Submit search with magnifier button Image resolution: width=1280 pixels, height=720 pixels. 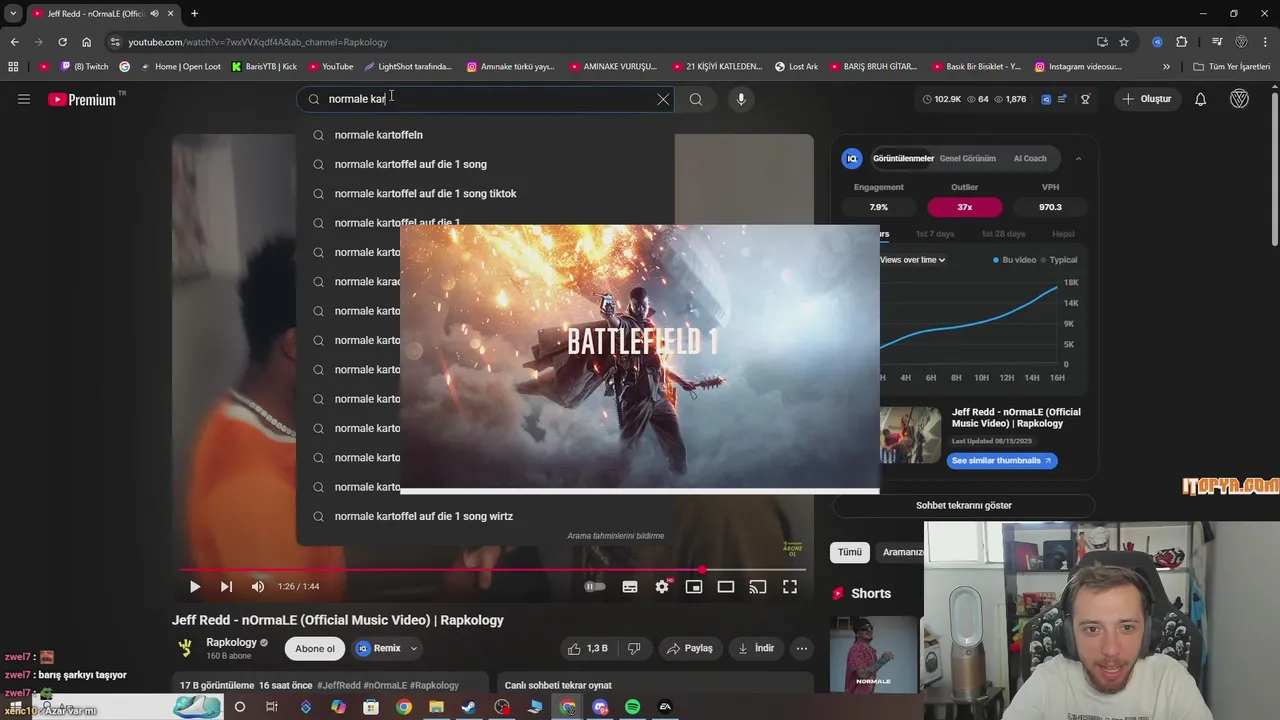point(696,99)
